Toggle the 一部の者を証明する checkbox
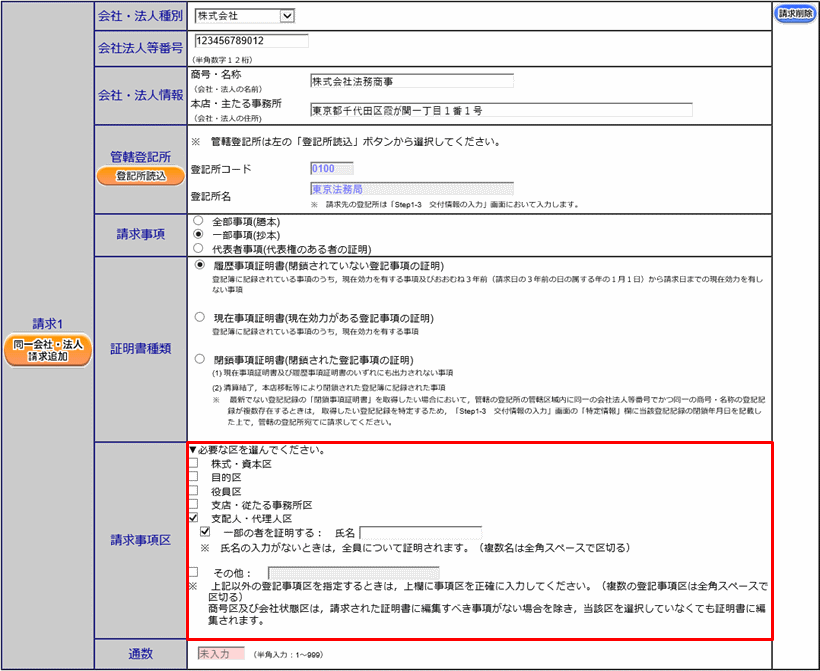 coord(205,533)
